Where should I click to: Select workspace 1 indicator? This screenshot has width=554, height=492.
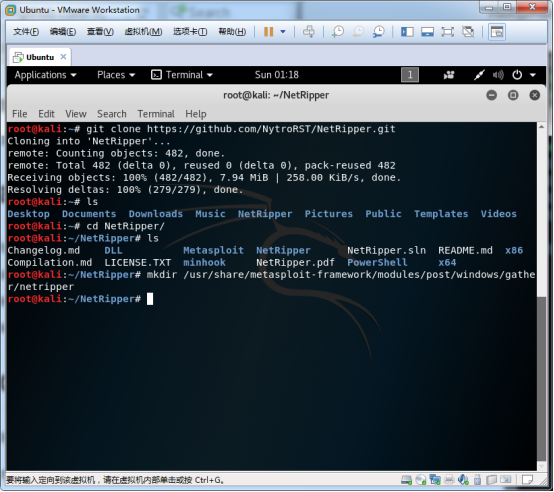coord(410,75)
